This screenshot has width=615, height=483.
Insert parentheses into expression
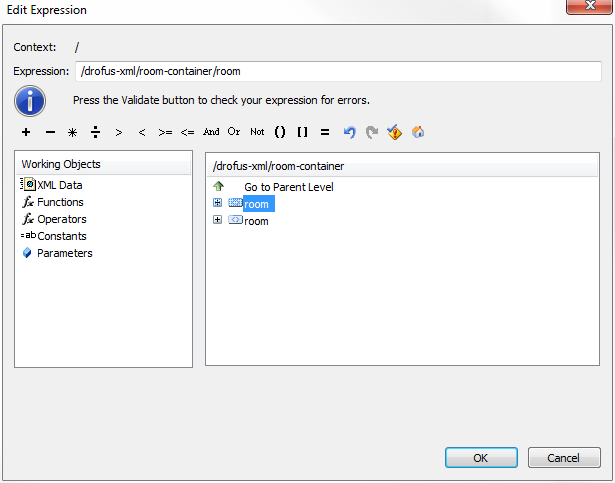tap(280, 132)
